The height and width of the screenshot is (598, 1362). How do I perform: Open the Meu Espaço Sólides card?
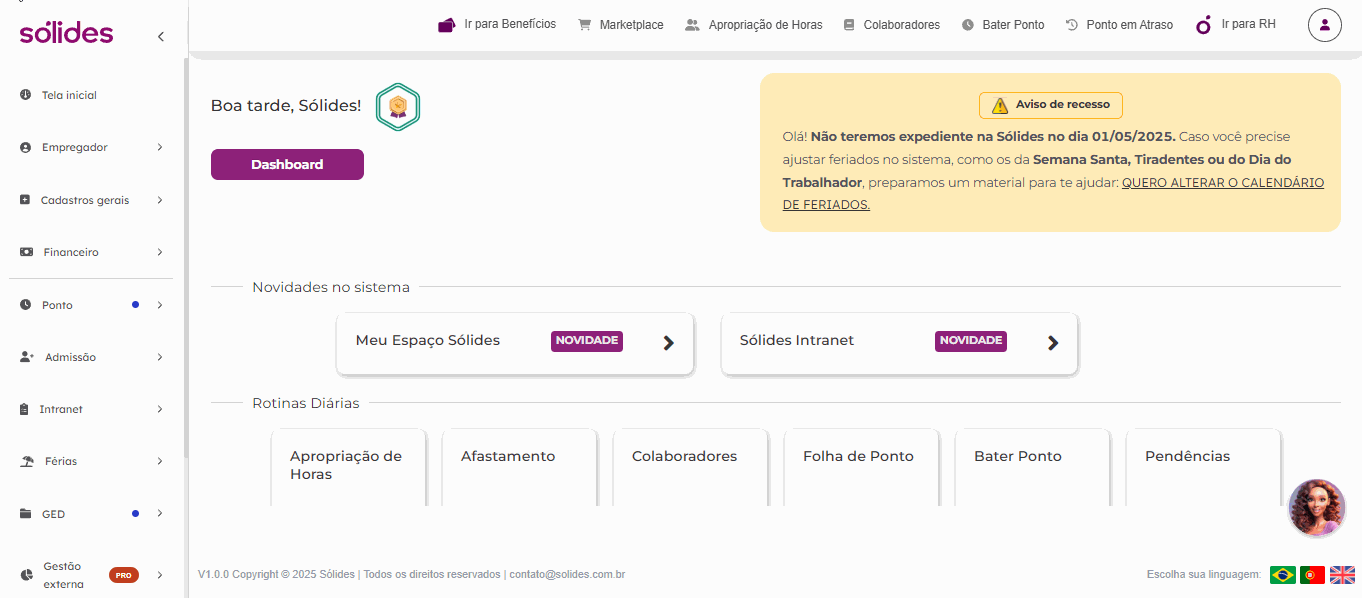pyautogui.click(x=515, y=343)
